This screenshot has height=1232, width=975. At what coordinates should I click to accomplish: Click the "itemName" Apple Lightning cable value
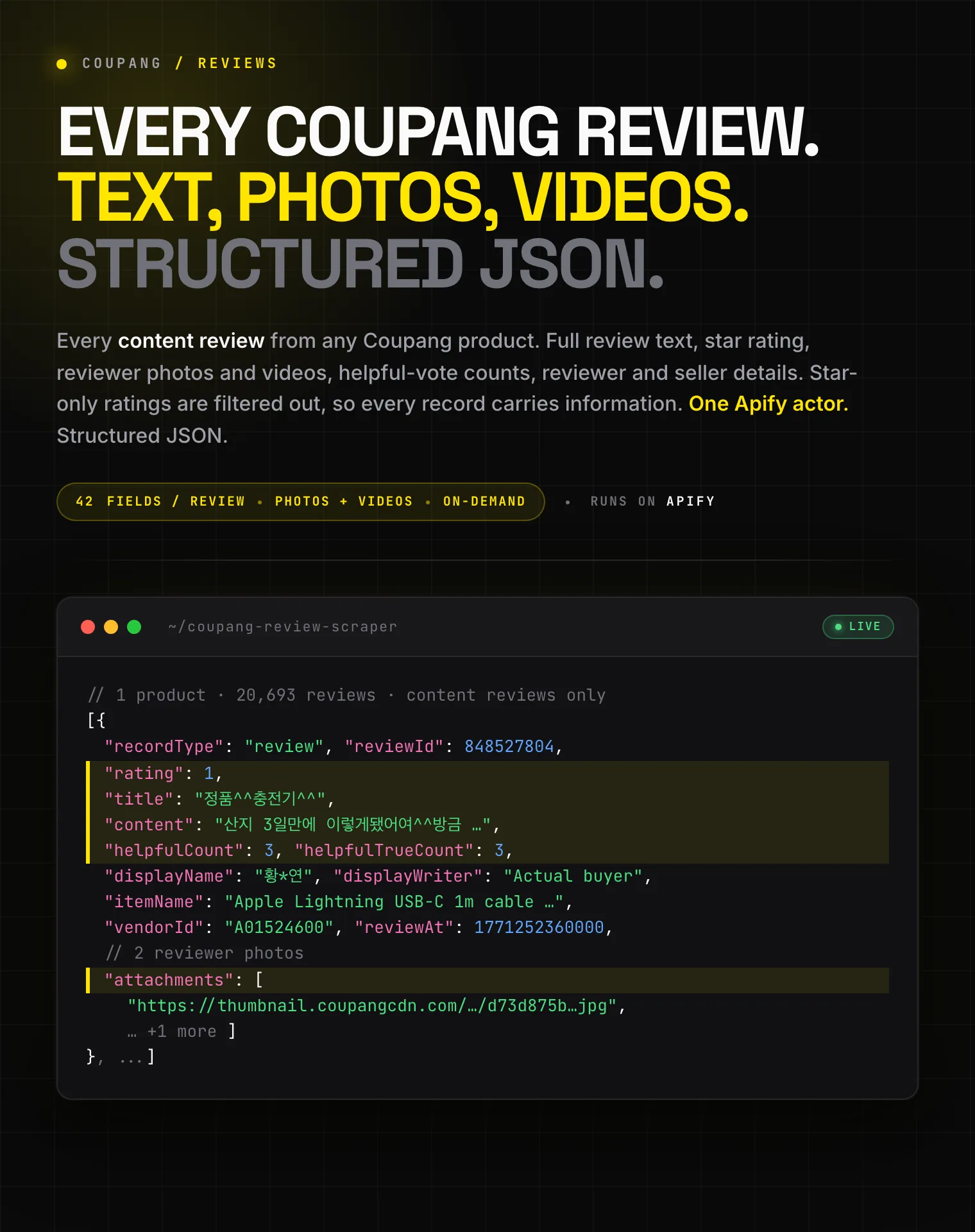tap(394, 902)
